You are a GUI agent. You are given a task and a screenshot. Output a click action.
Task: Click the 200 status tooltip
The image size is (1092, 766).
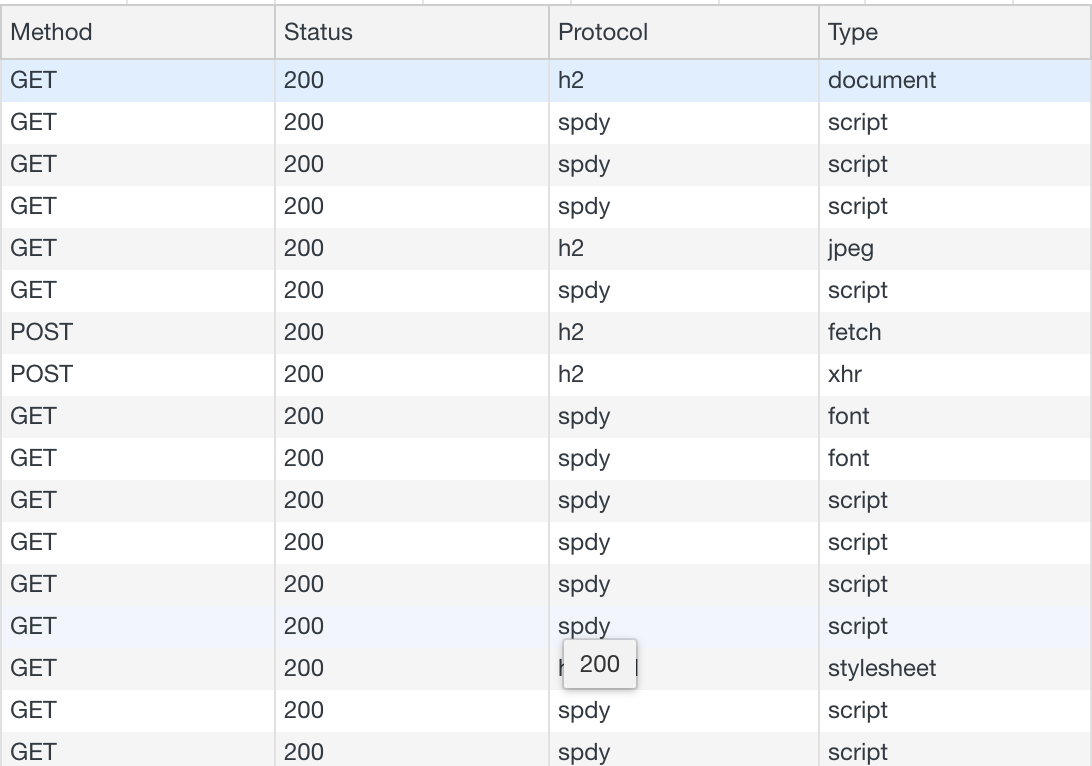(x=598, y=663)
